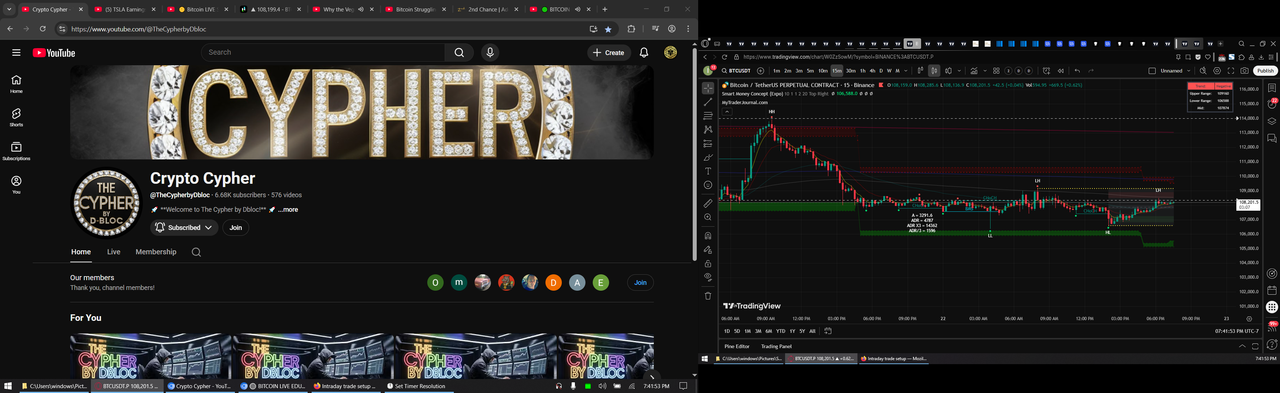Open the Pine Editor tab

(736, 346)
